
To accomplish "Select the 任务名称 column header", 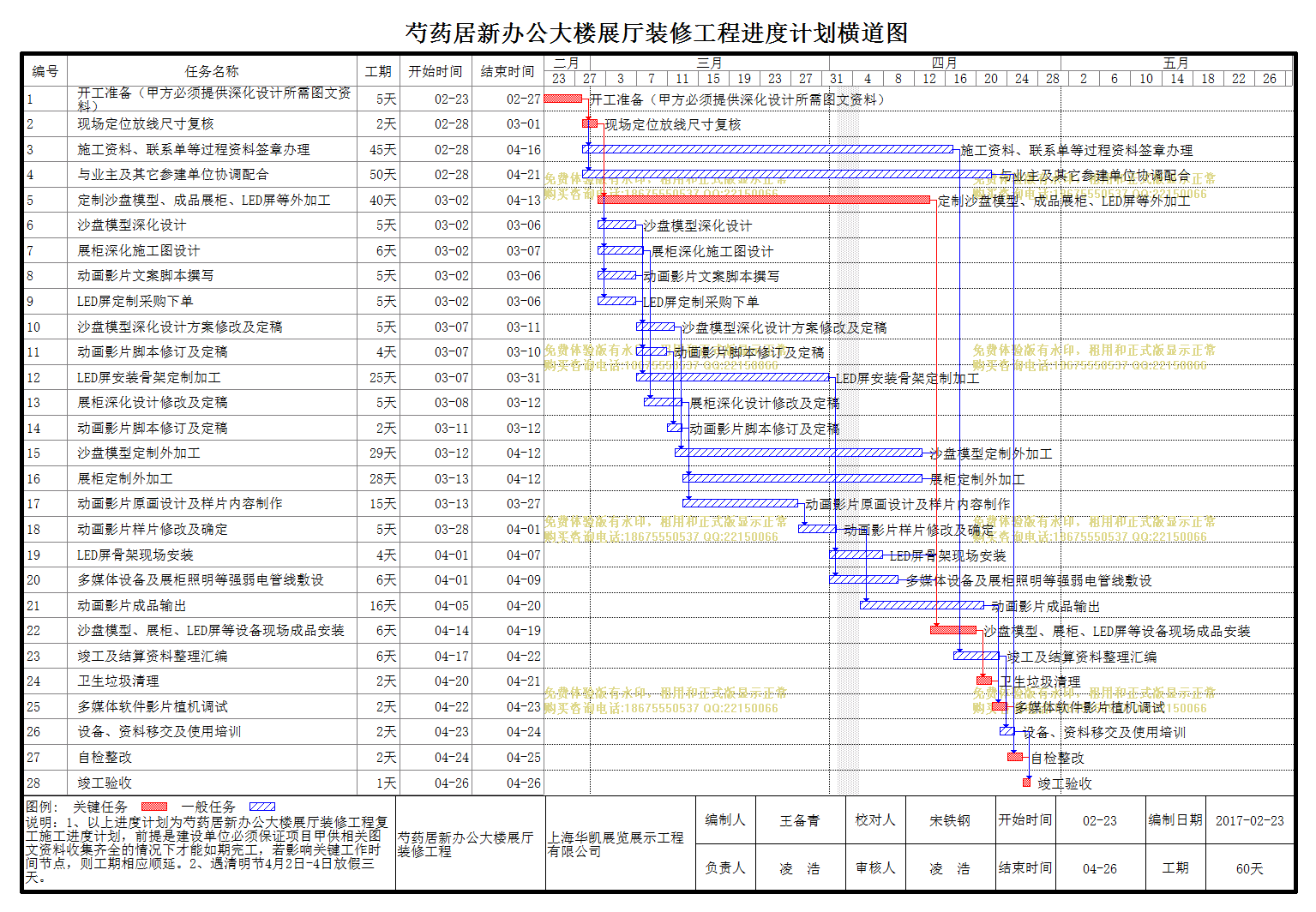I will point(212,71).
